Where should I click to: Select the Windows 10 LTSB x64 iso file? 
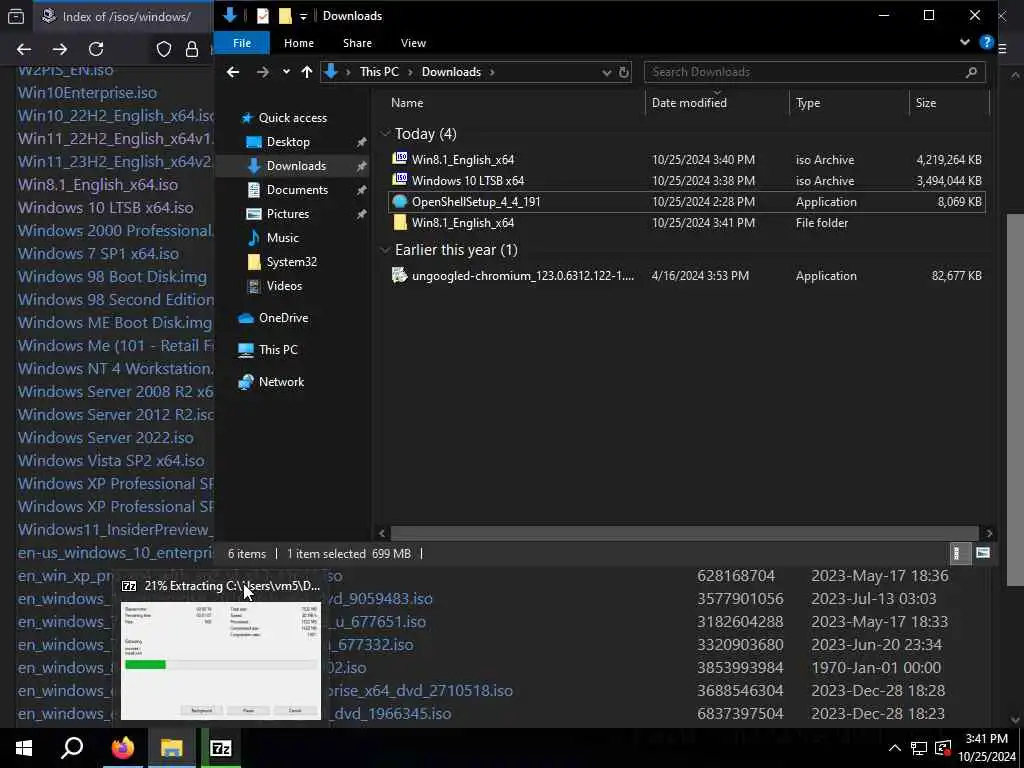[x=686, y=181]
